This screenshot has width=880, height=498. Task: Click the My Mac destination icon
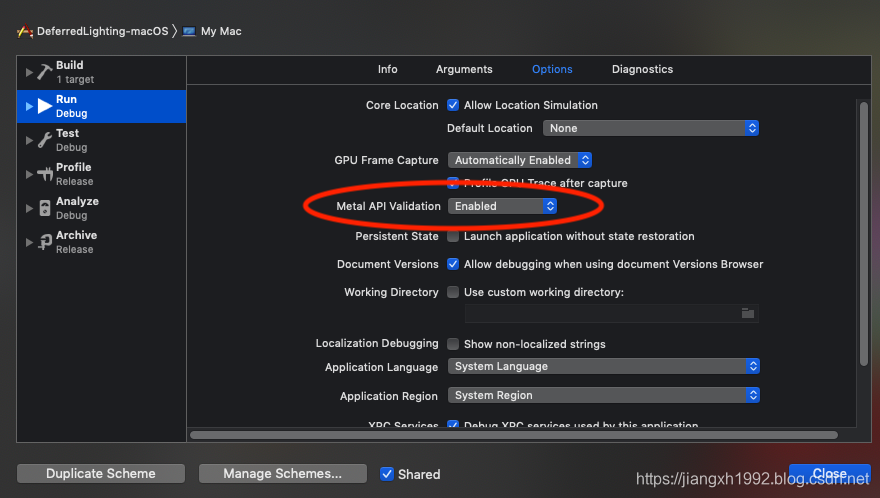189,31
